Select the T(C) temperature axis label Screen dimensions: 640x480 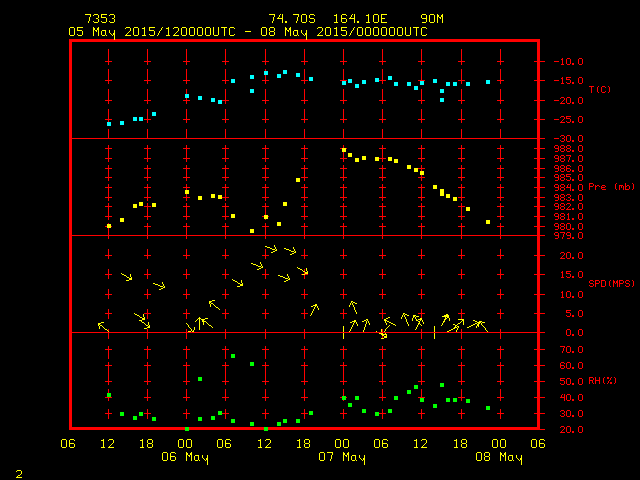600,90
